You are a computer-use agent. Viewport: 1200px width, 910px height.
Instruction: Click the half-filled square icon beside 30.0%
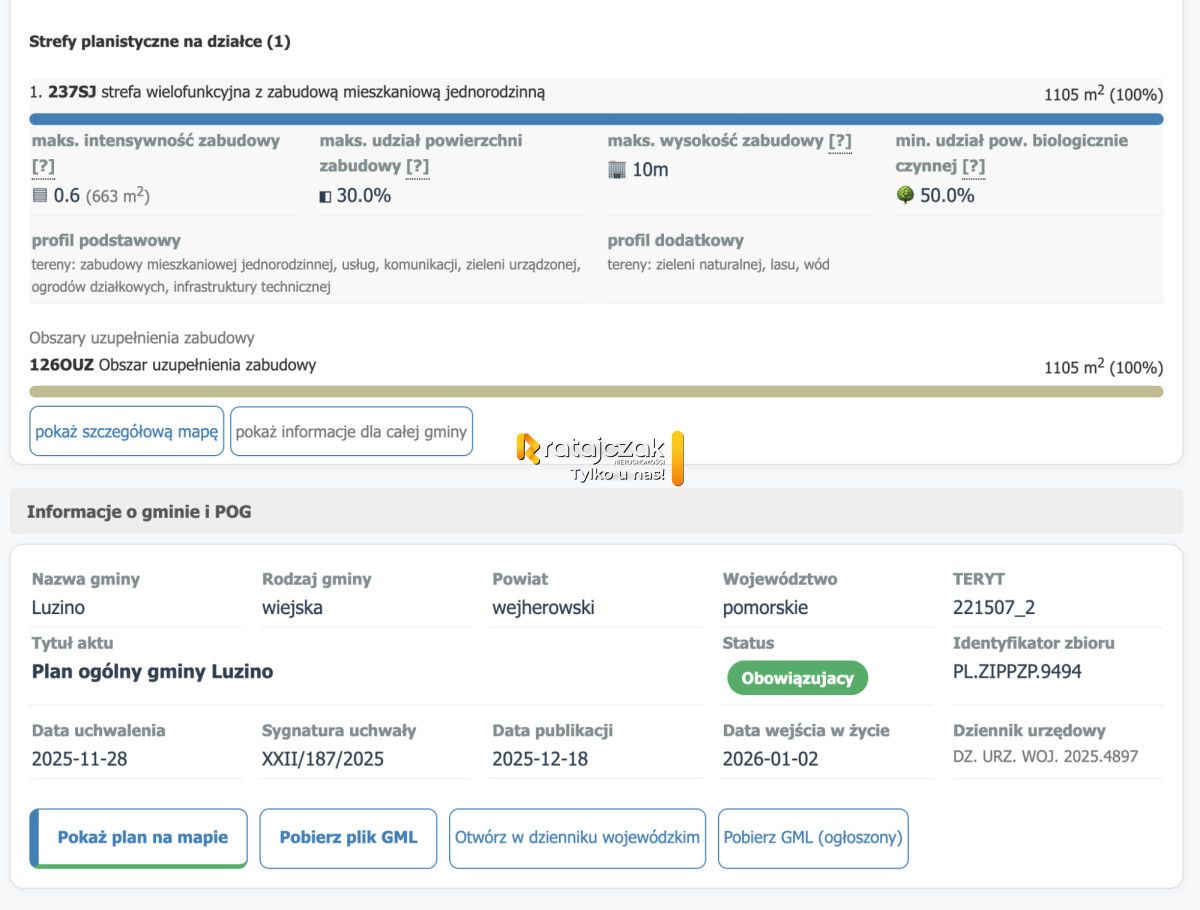tap(325, 196)
